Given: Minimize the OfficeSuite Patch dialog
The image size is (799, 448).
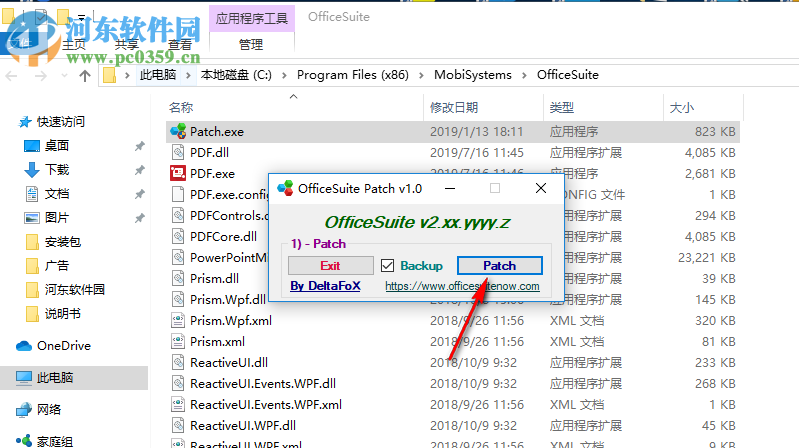Looking at the screenshot, I should [x=450, y=189].
